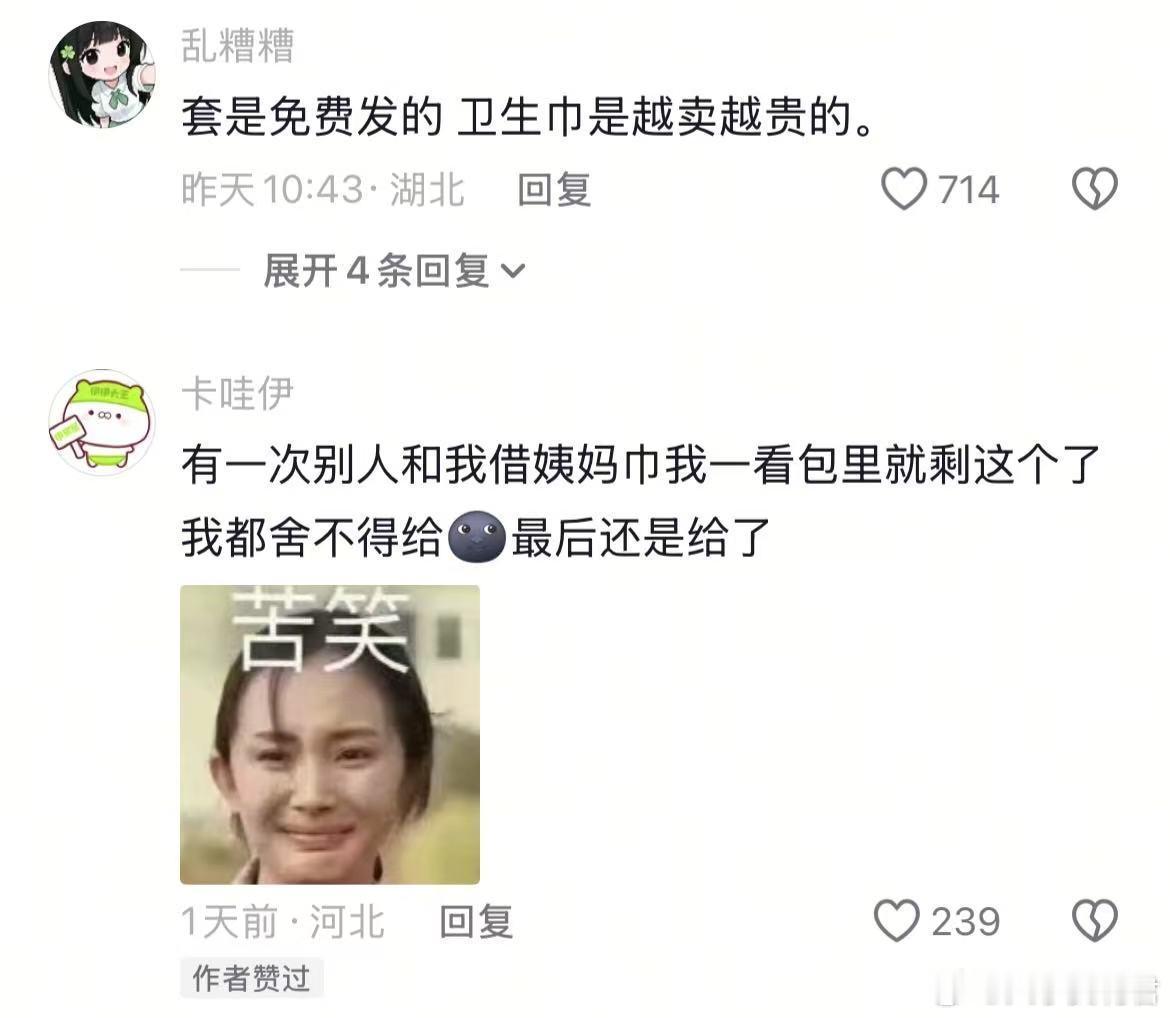Reply to 卡哇伊's comment using 回复
1170x1018 pixels.
[476, 921]
